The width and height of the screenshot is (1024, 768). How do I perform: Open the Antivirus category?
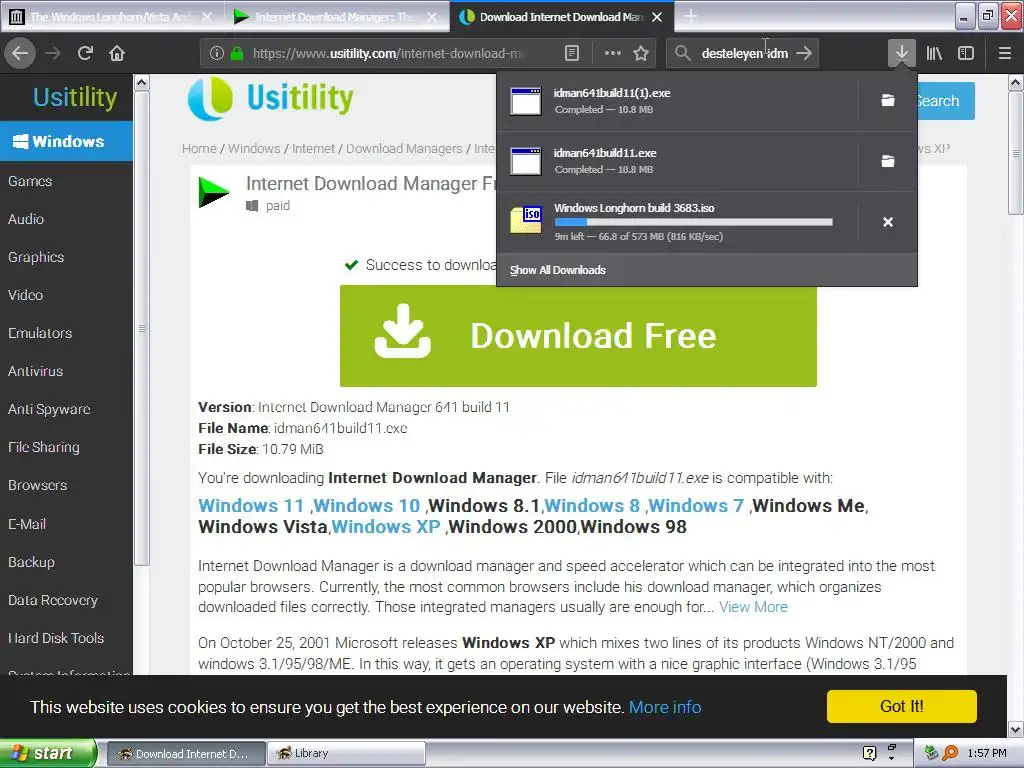point(35,371)
